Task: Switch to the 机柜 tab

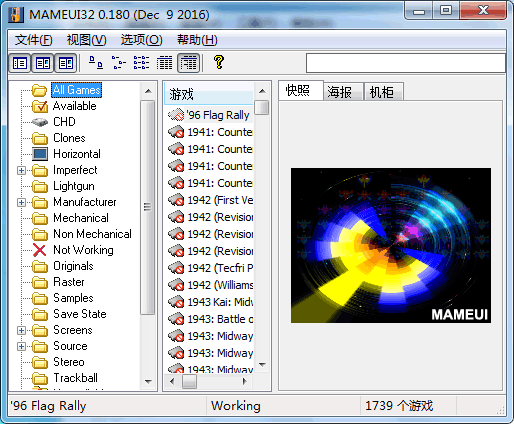Action: pyautogui.click(x=384, y=92)
